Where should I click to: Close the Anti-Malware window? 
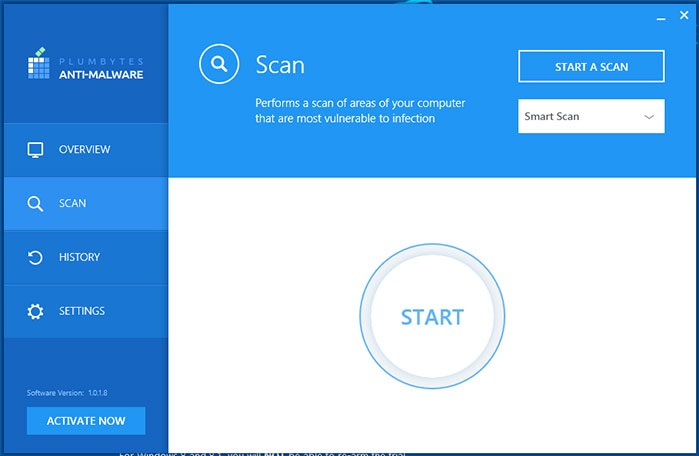click(x=684, y=15)
